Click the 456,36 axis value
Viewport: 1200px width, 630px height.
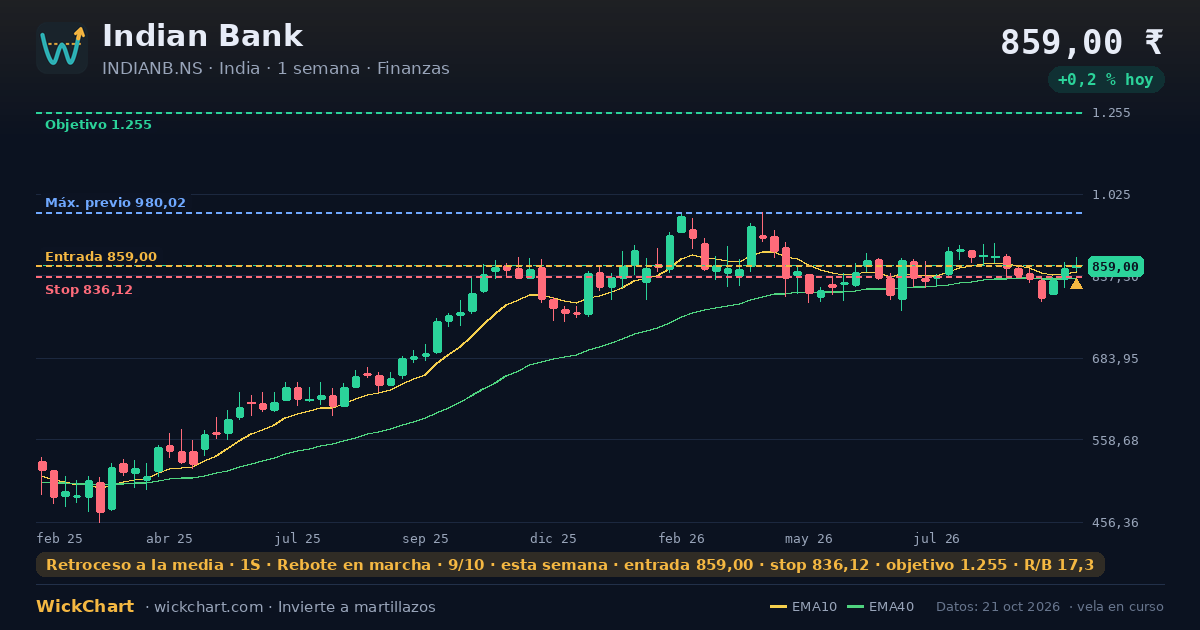(x=1115, y=523)
